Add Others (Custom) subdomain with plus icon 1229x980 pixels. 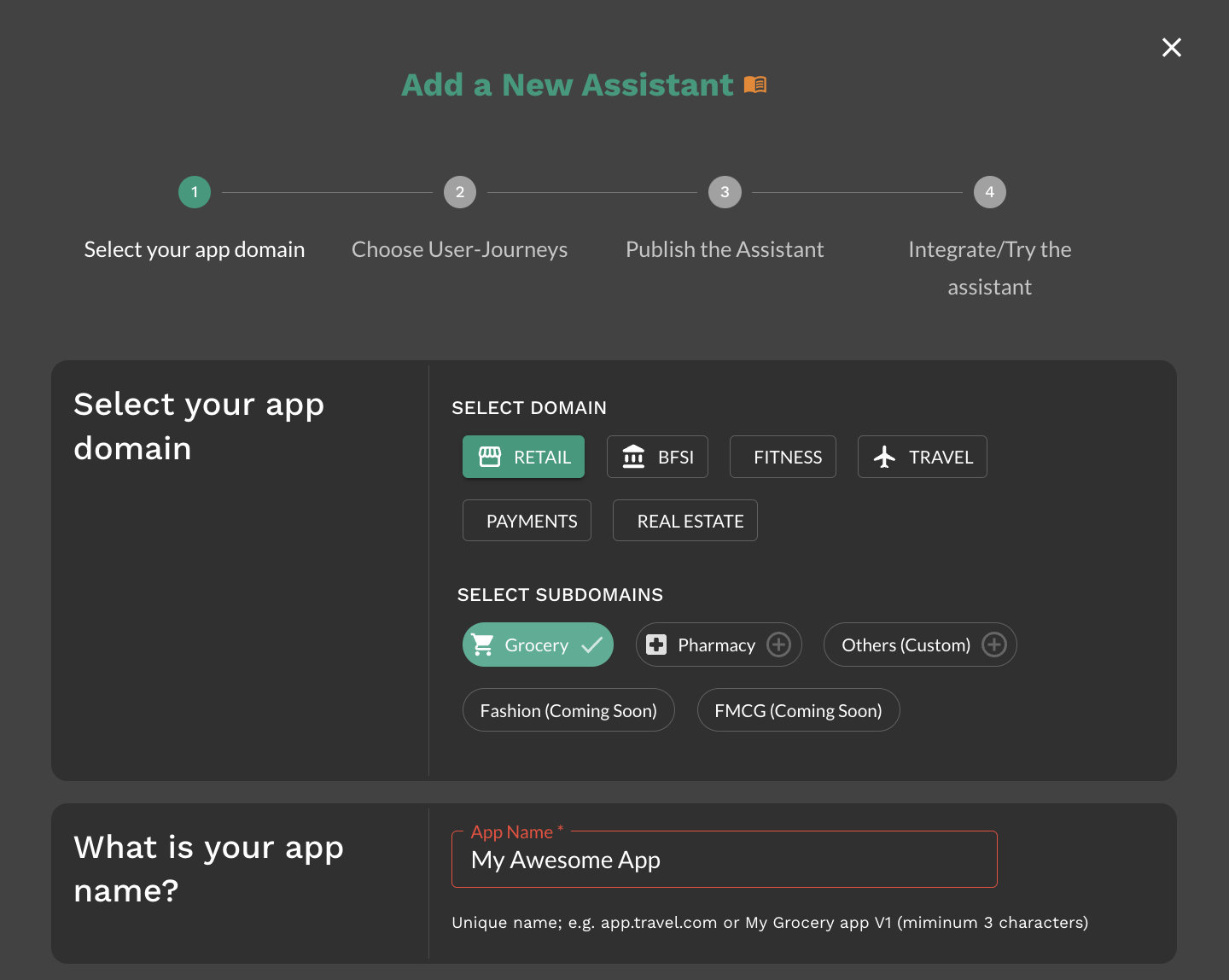pos(993,645)
